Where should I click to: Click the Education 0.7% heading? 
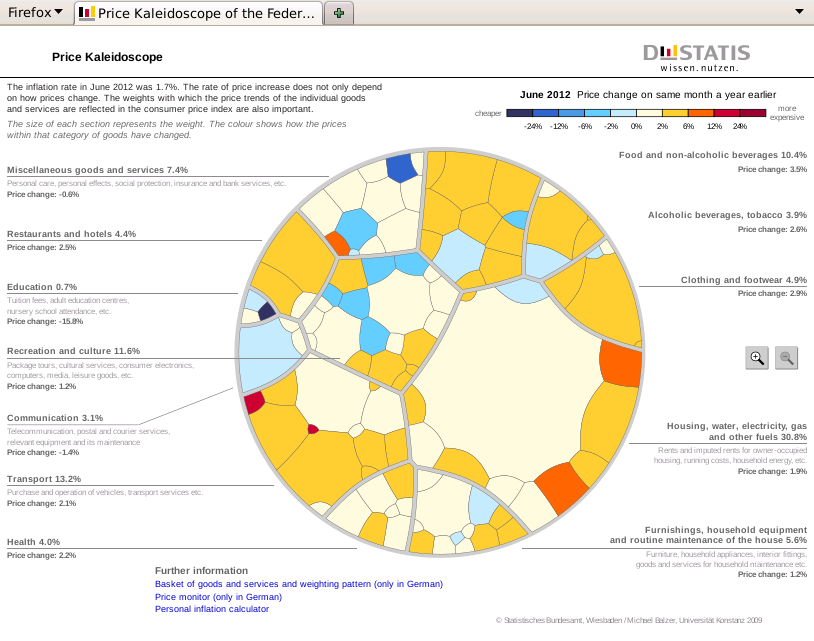(42, 287)
